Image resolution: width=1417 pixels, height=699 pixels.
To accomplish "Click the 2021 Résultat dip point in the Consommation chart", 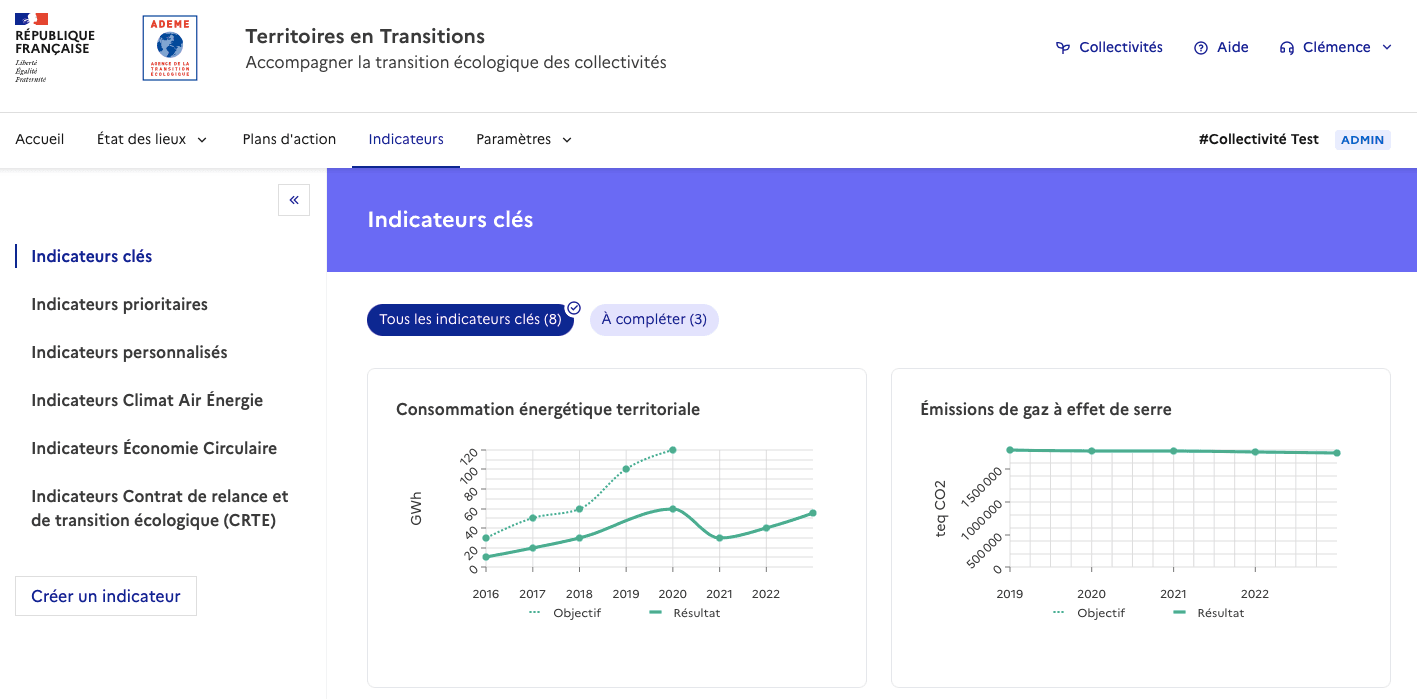I will click(x=720, y=538).
